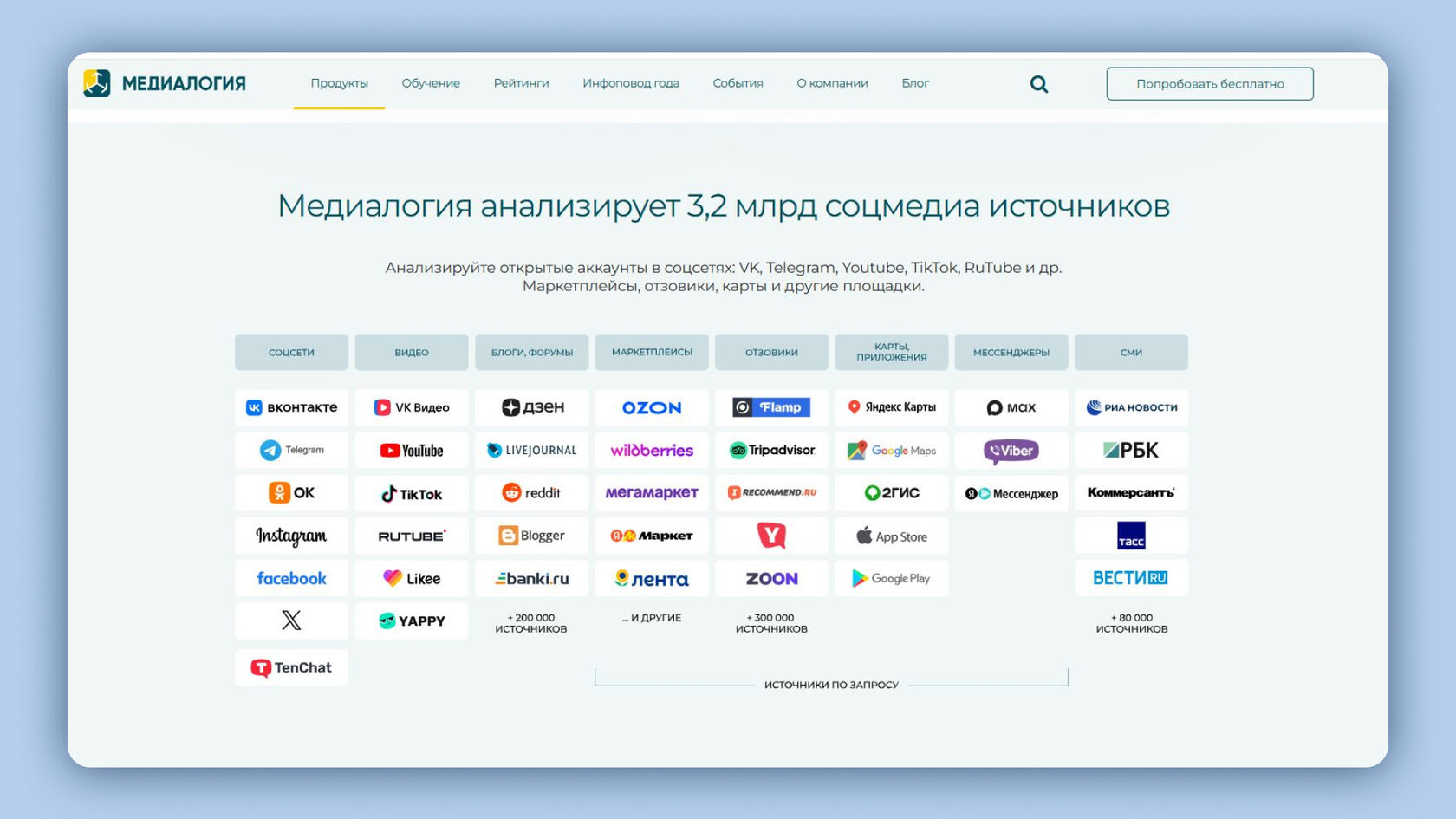Select the ОТЗОВИКИ category header
The height and width of the screenshot is (819, 1456).
pyautogui.click(x=771, y=353)
